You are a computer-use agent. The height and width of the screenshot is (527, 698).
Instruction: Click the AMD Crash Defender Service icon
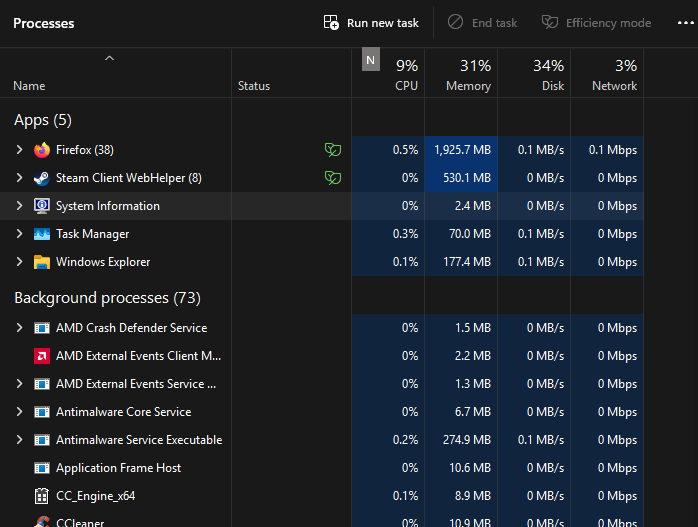point(42,328)
